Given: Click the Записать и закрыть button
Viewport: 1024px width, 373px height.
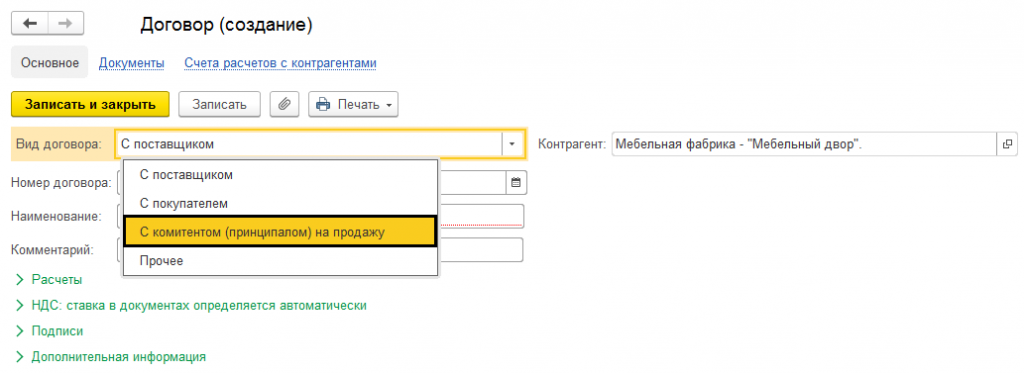Looking at the screenshot, I should coord(90,104).
